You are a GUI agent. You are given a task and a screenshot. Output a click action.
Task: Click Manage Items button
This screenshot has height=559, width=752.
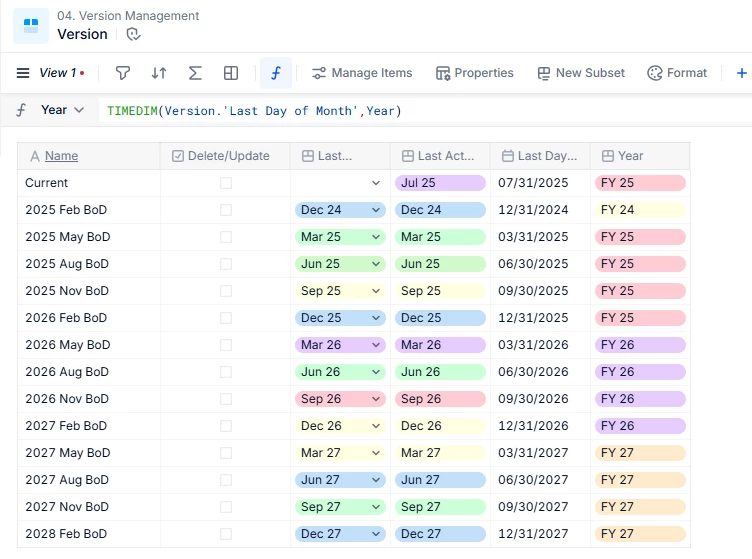tap(362, 73)
